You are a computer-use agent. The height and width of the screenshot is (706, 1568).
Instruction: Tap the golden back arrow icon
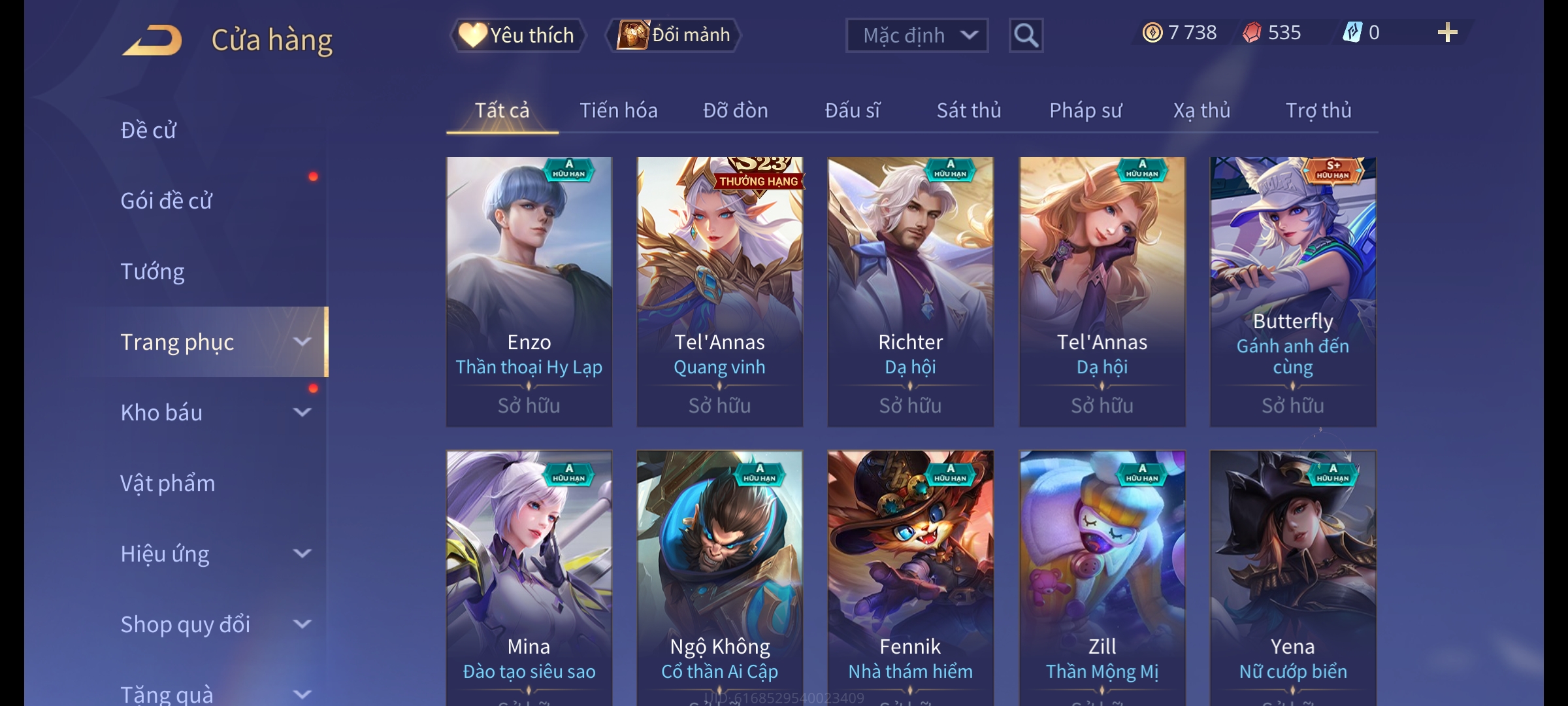pyautogui.click(x=152, y=40)
